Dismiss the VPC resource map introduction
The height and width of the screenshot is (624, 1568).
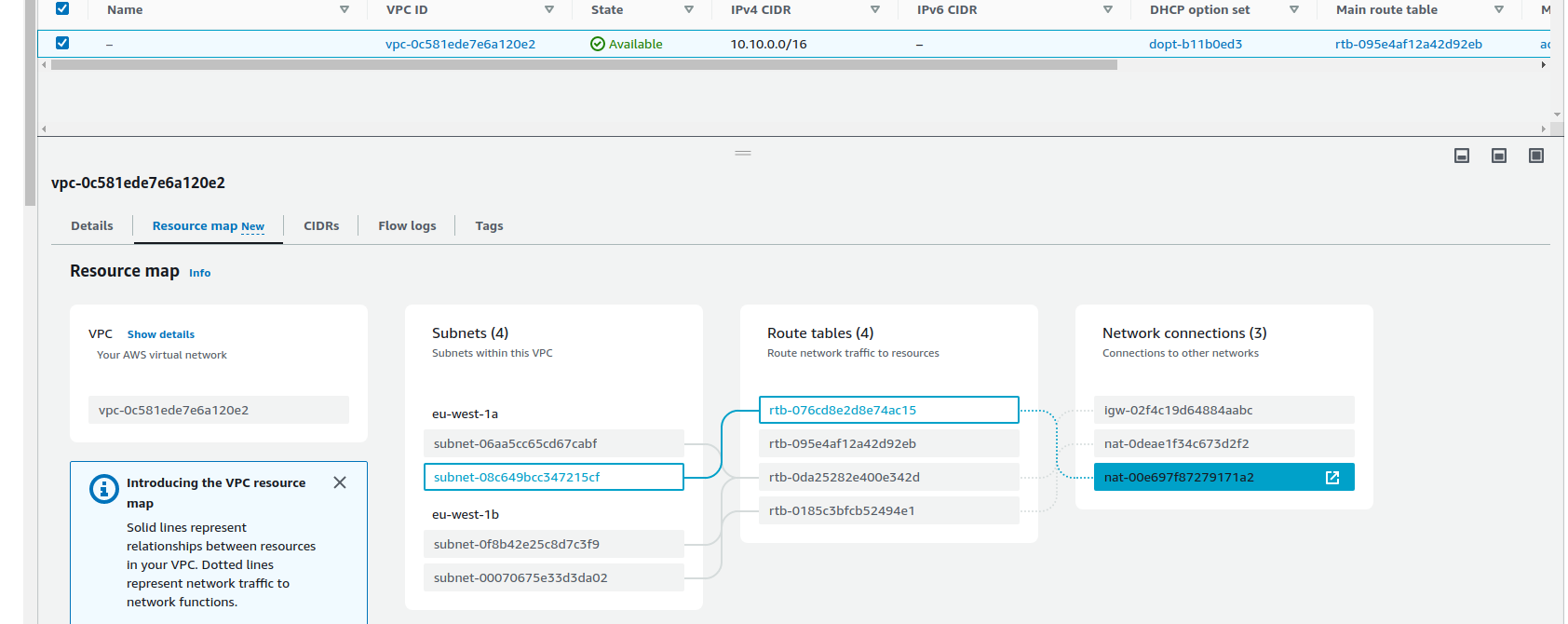coord(340,482)
